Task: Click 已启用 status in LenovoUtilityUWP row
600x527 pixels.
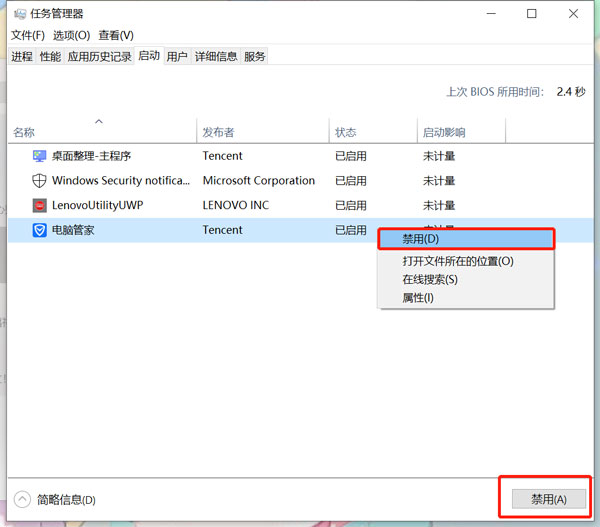Action: [x=351, y=205]
